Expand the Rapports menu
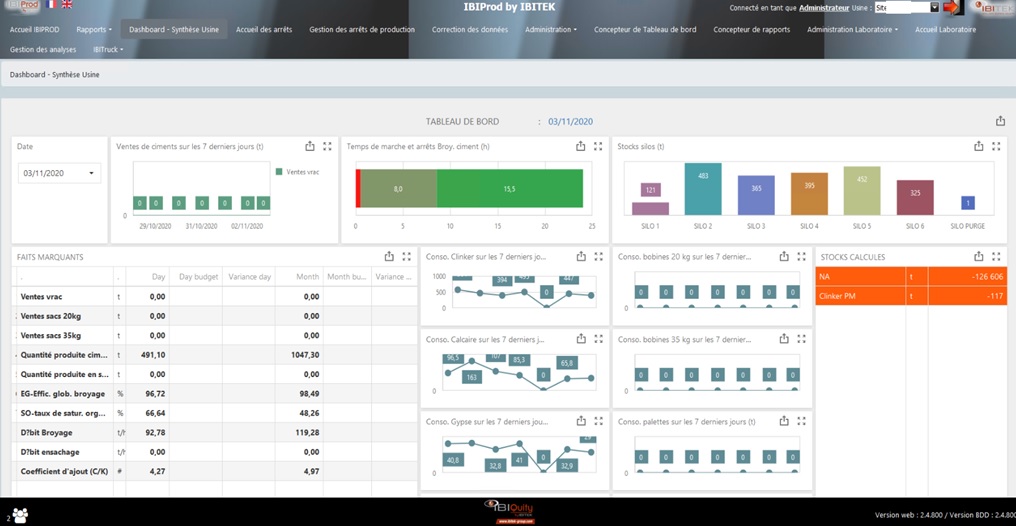The width and height of the screenshot is (1016, 526). [94, 29]
